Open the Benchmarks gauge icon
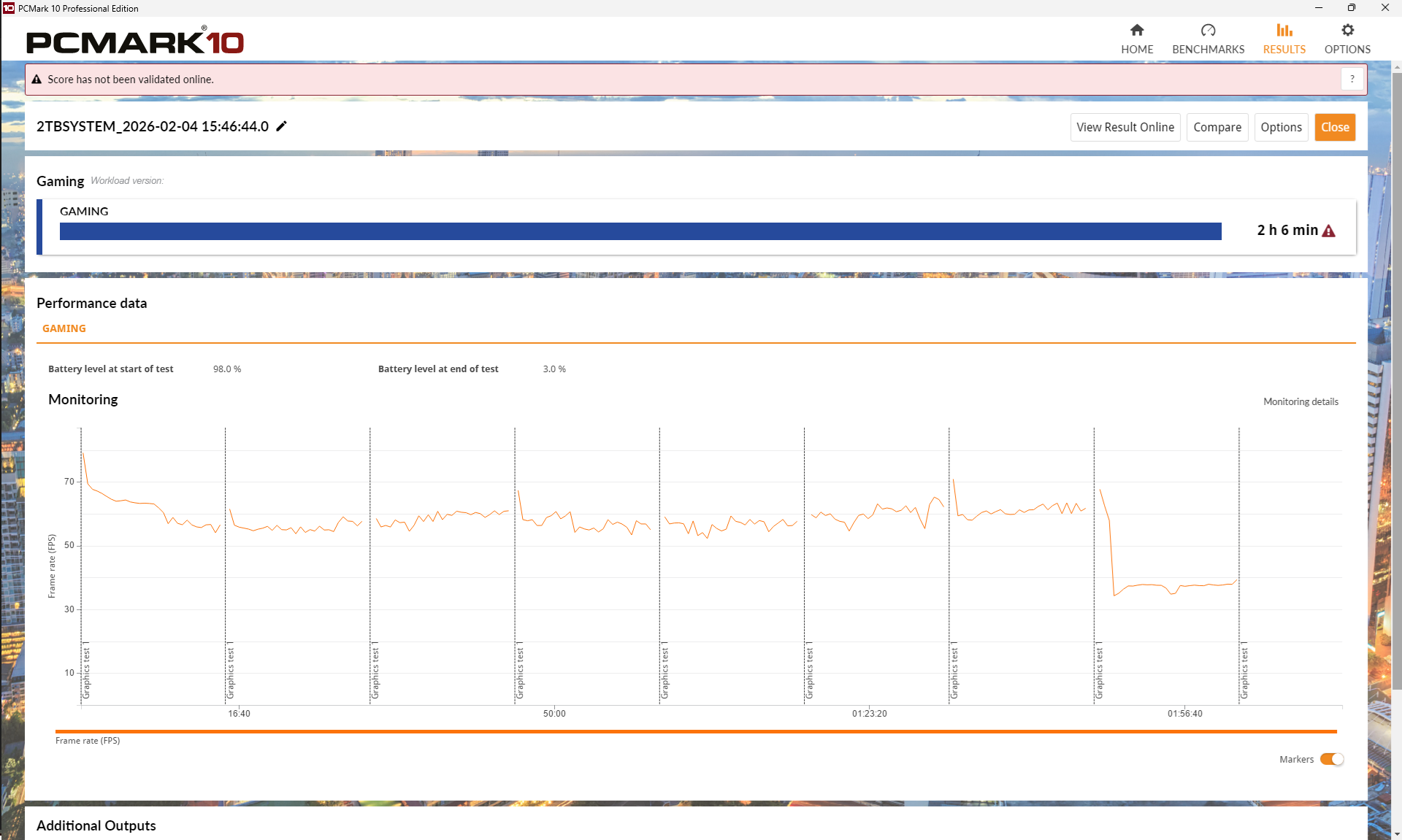 coord(1208,30)
